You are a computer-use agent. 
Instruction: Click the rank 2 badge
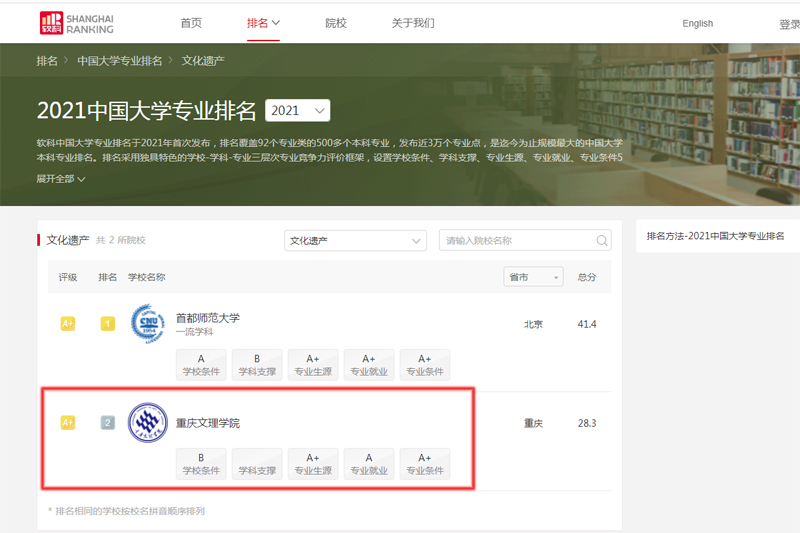click(x=108, y=423)
